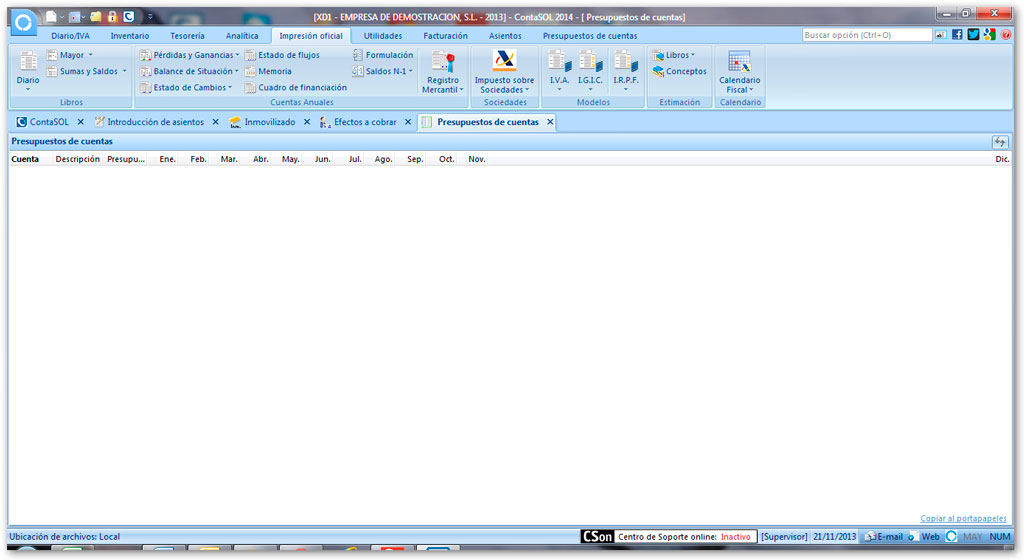
Task: Click the Facebook icon in top bar
Action: (957, 35)
